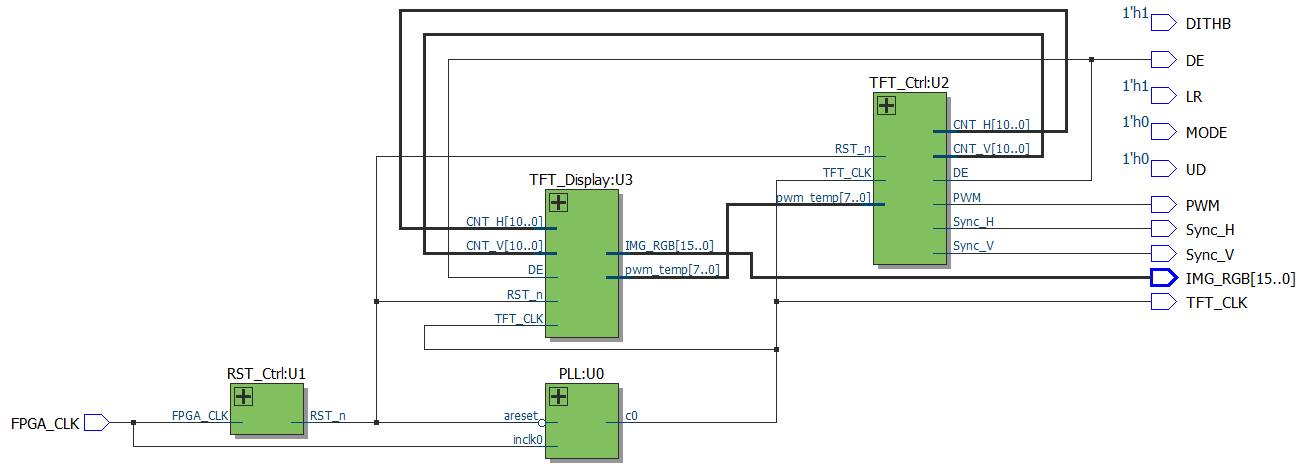Screen dimensions: 1304x466
Task: Click the RST_n output port on RST_Ctrl:U1
Action: (x=327, y=415)
